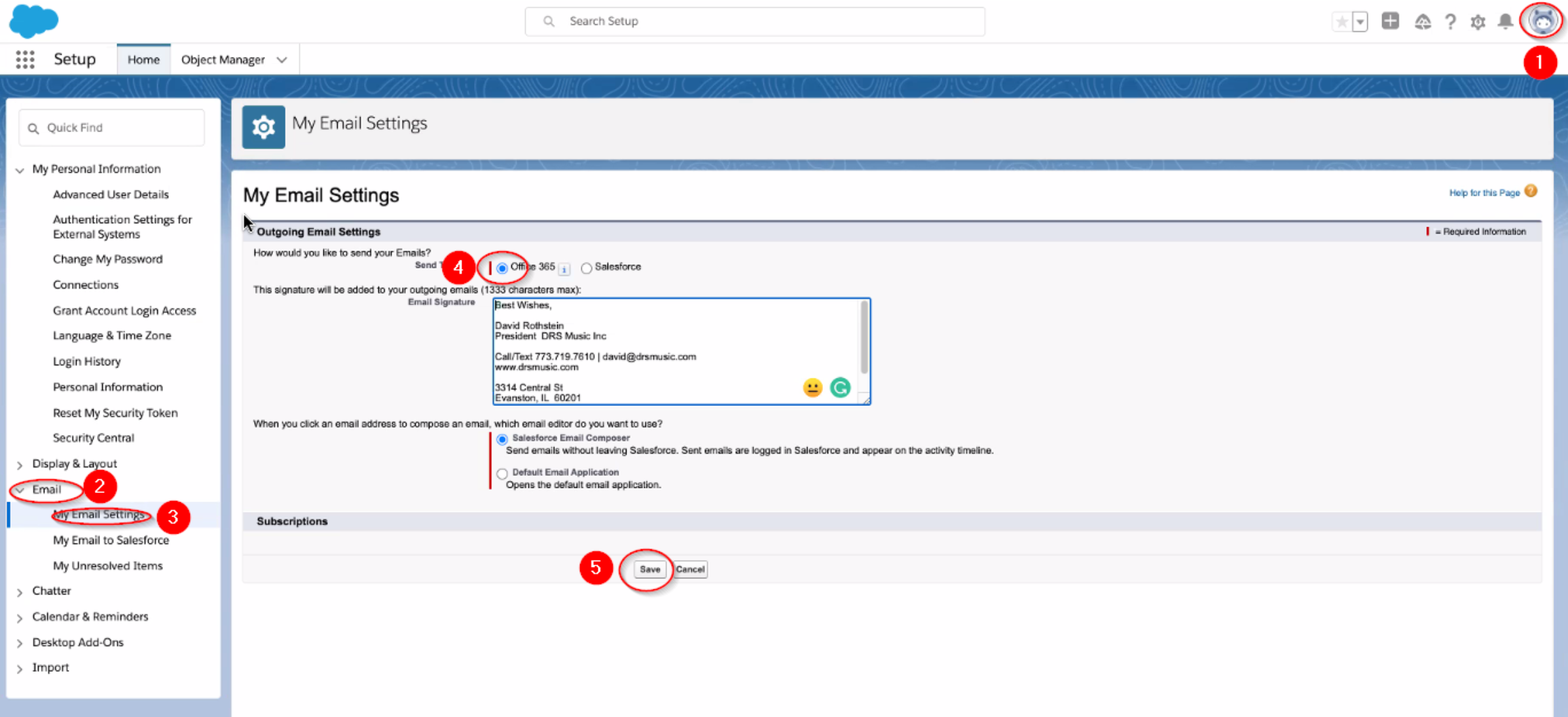Open the Help for this Page link
This screenshot has height=717, width=1568.
click(1484, 193)
